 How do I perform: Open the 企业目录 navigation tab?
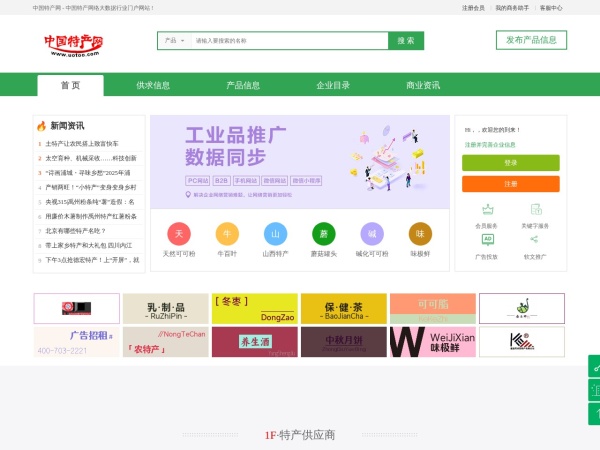(x=333, y=85)
